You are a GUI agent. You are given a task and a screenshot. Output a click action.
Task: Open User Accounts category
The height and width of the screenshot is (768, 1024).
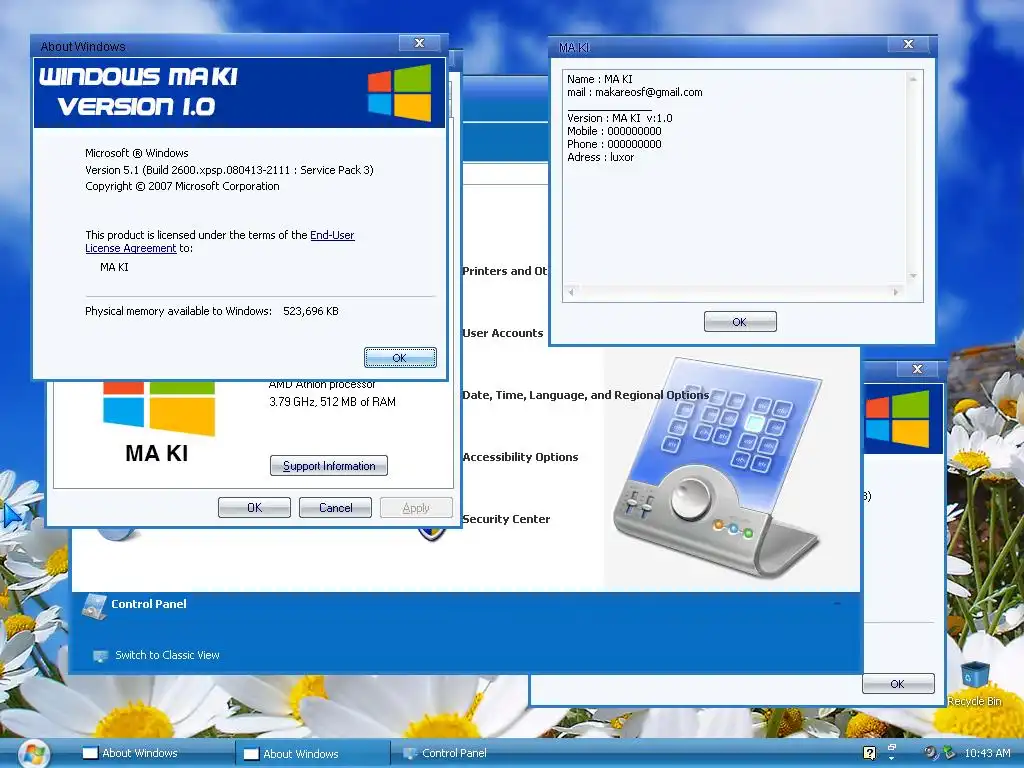(502, 333)
